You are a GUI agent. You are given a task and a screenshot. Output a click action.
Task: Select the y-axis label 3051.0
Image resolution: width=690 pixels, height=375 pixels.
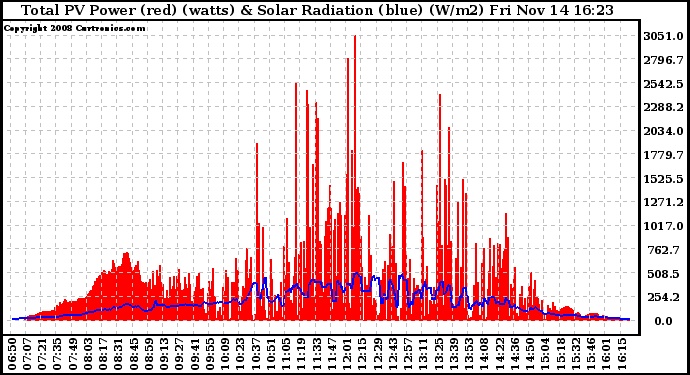coord(663,36)
